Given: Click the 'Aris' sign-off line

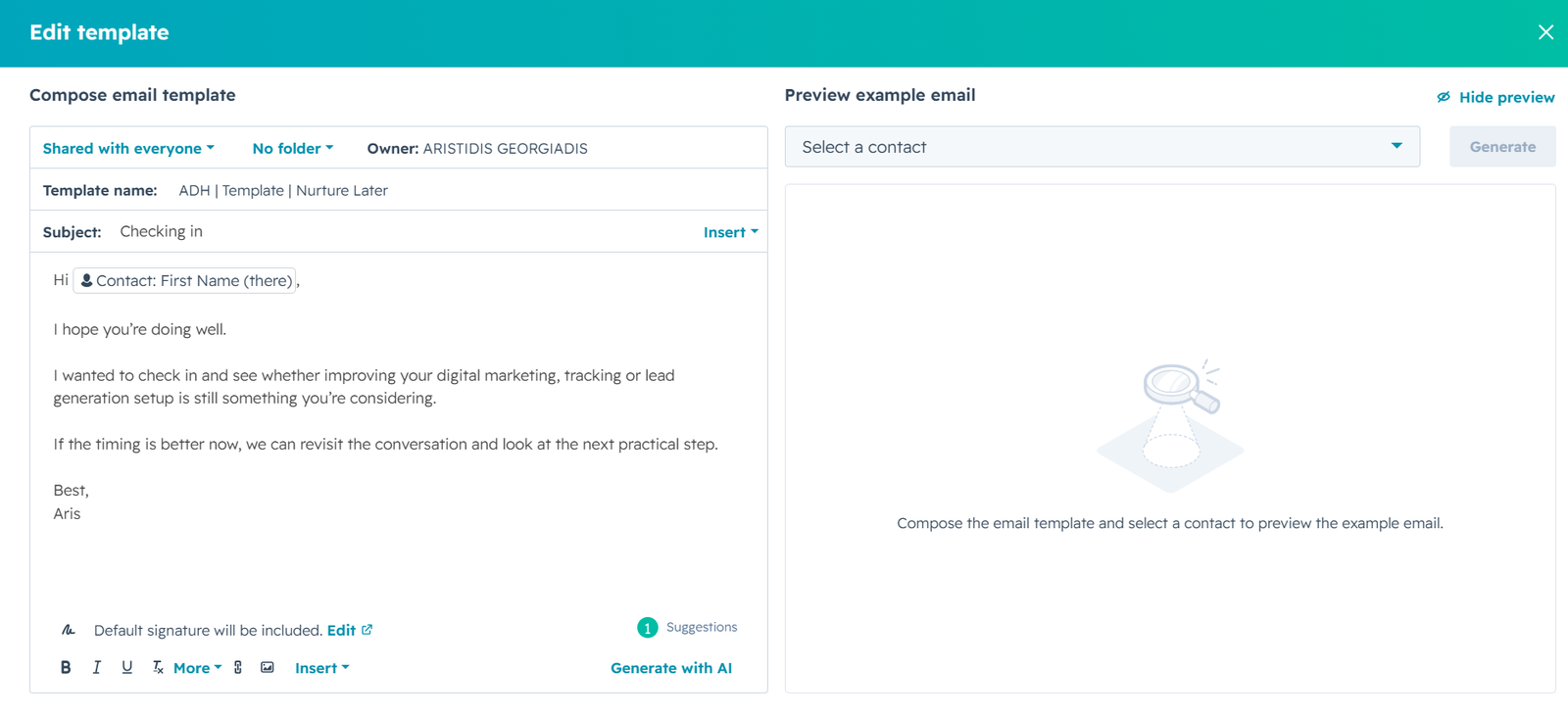Looking at the screenshot, I should point(67,514).
